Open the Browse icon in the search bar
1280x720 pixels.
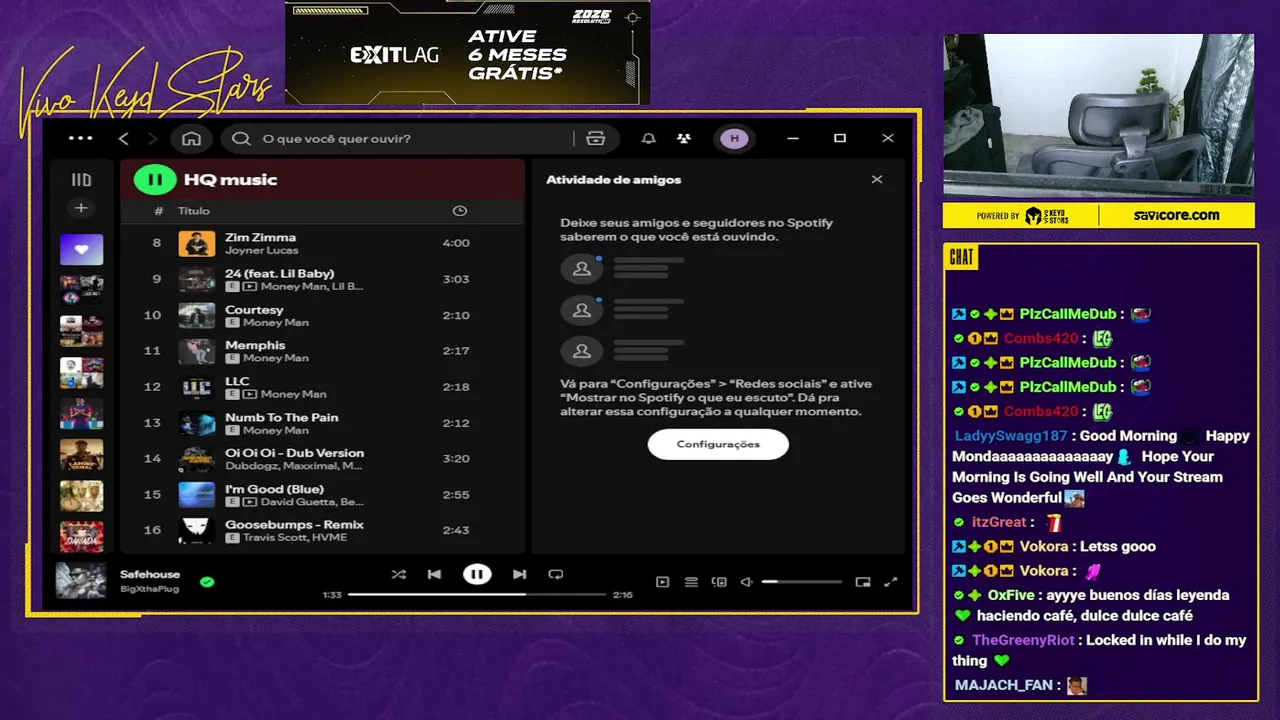[x=596, y=138]
